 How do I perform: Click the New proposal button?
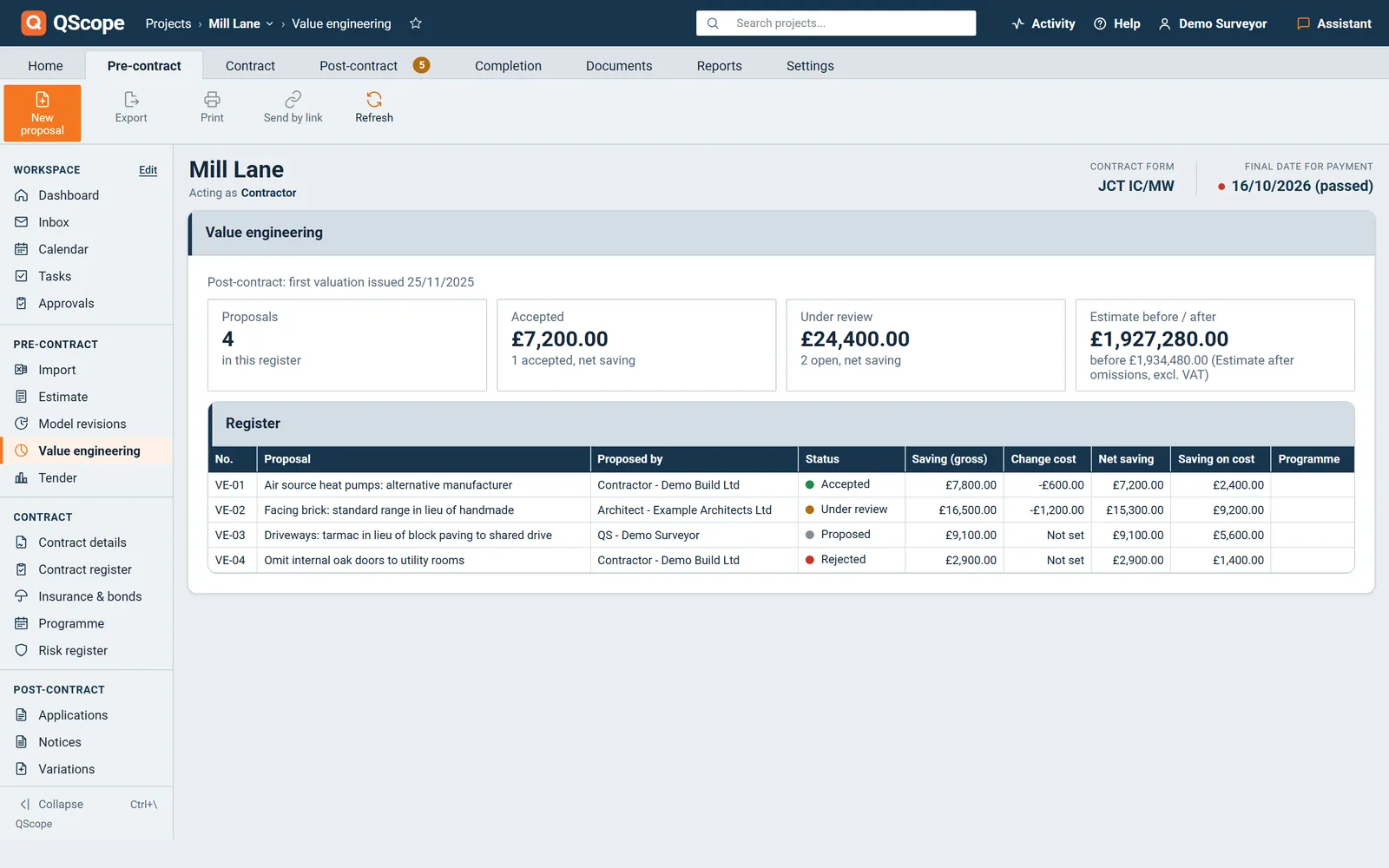click(43, 113)
